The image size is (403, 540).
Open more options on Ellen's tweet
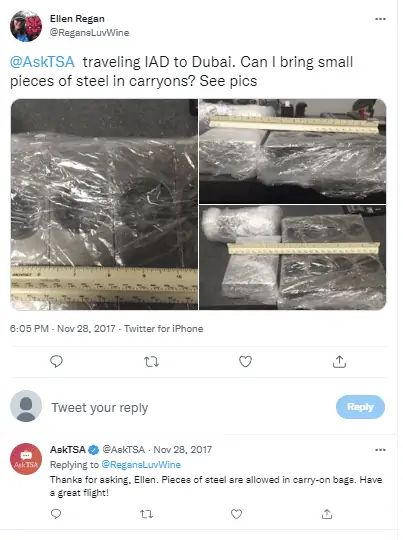point(380,19)
